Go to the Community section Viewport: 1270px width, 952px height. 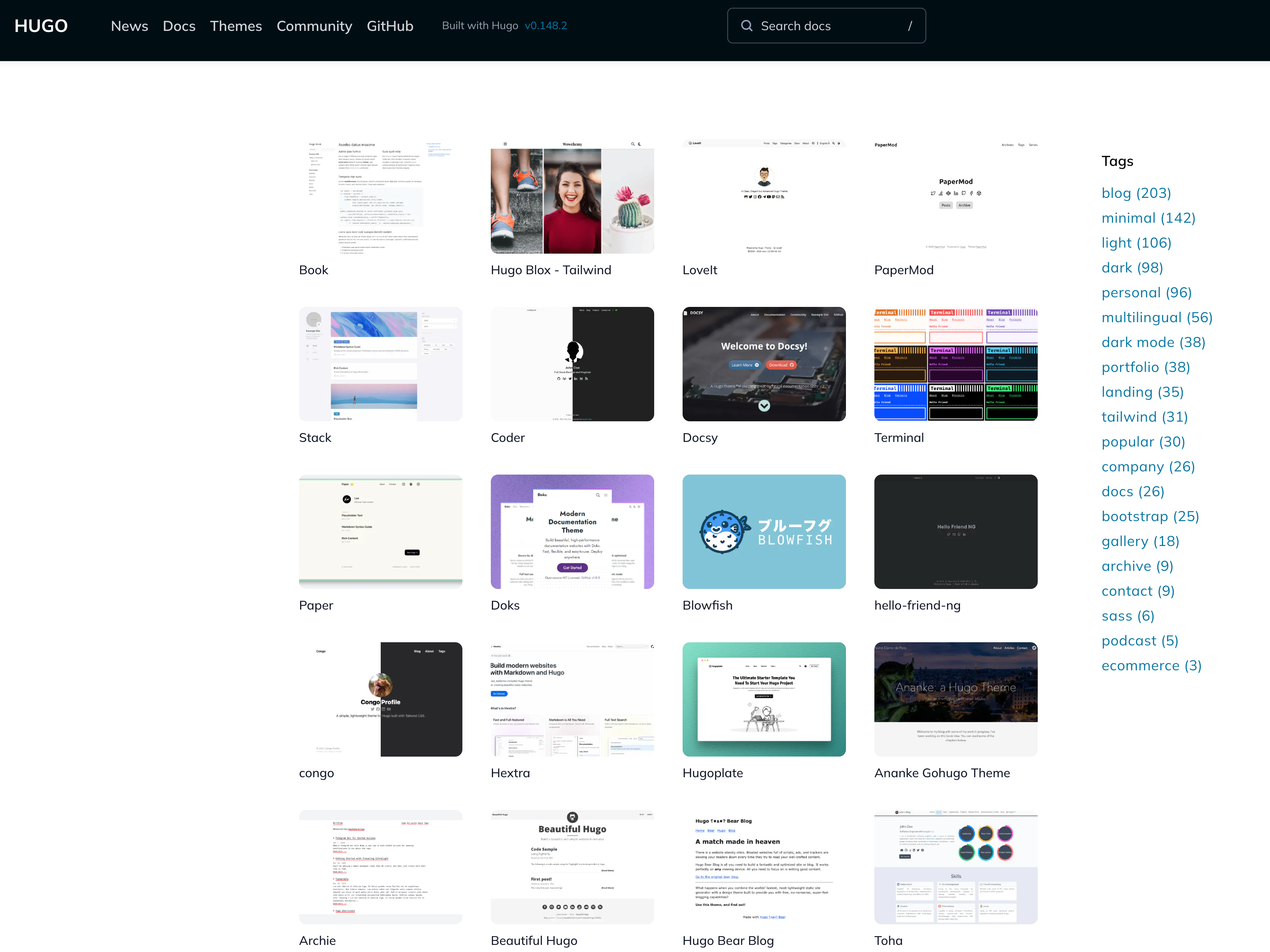pos(315,26)
